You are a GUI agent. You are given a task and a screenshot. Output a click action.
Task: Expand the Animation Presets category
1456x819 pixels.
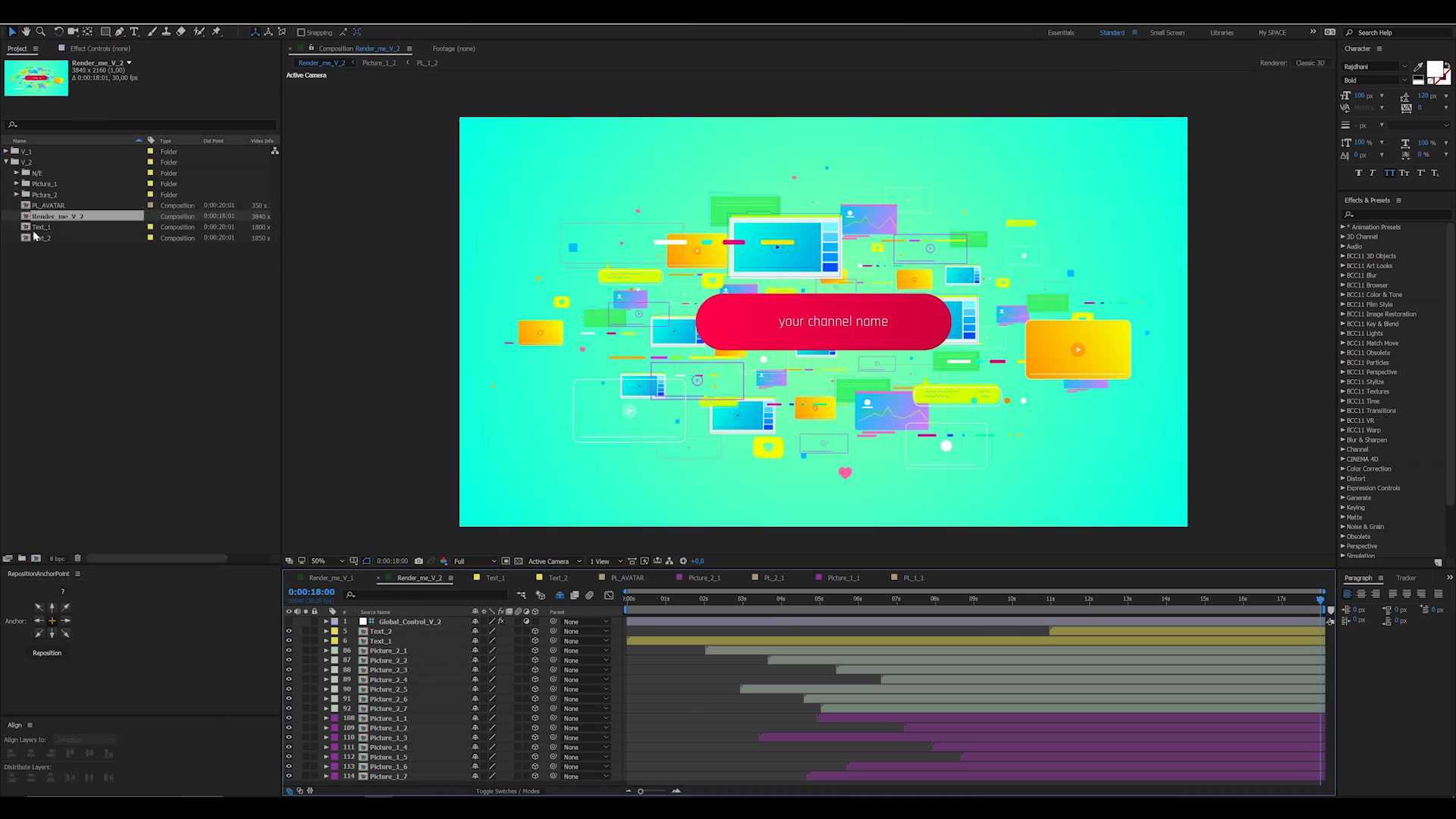1342,227
